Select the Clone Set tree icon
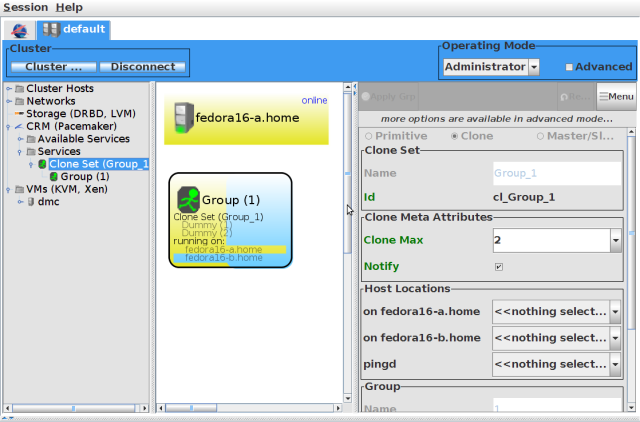The image size is (640, 422). (42, 164)
